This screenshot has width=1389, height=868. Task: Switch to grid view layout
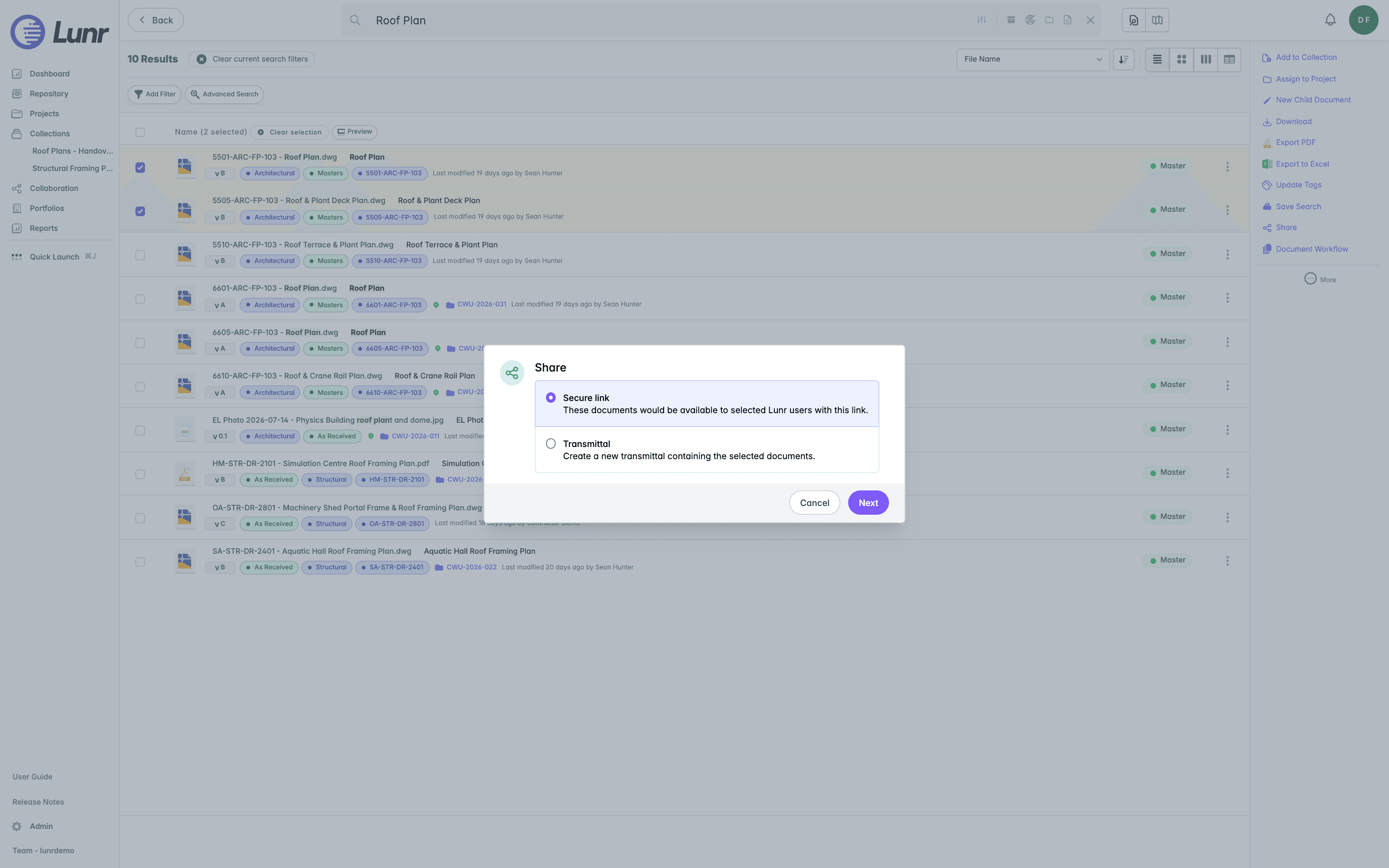(x=1181, y=59)
